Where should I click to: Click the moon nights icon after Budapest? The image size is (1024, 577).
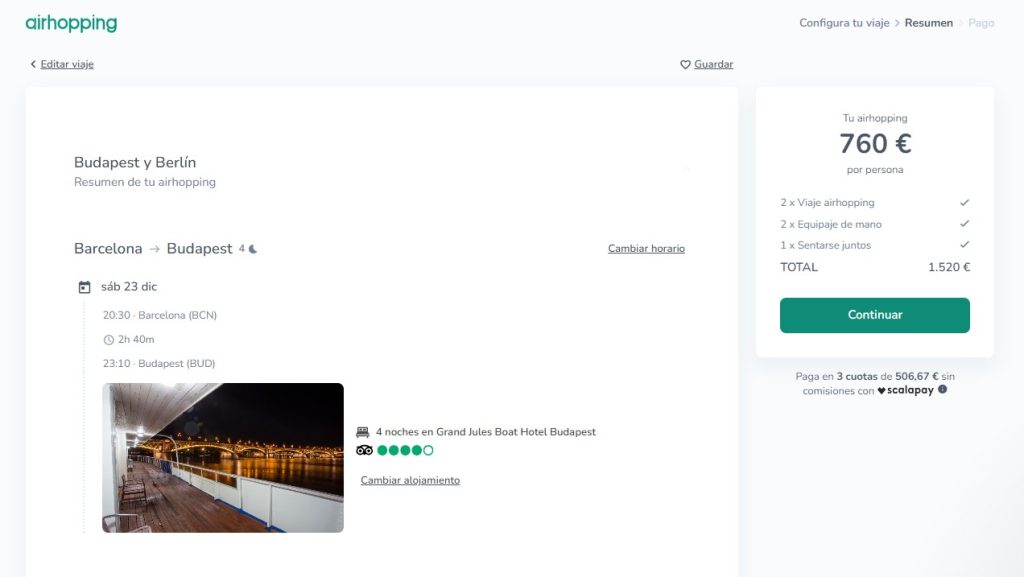coord(253,249)
